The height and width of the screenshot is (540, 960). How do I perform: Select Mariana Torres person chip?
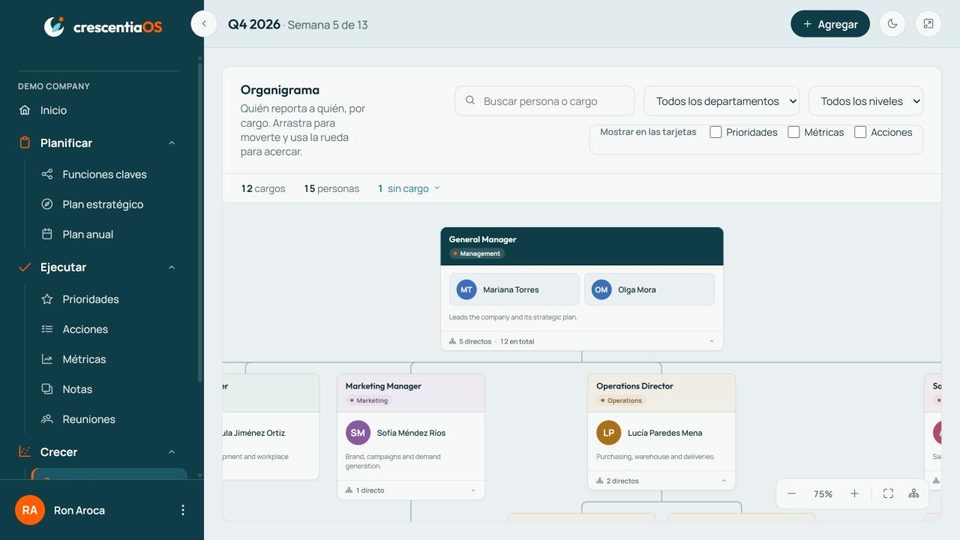[514, 290]
